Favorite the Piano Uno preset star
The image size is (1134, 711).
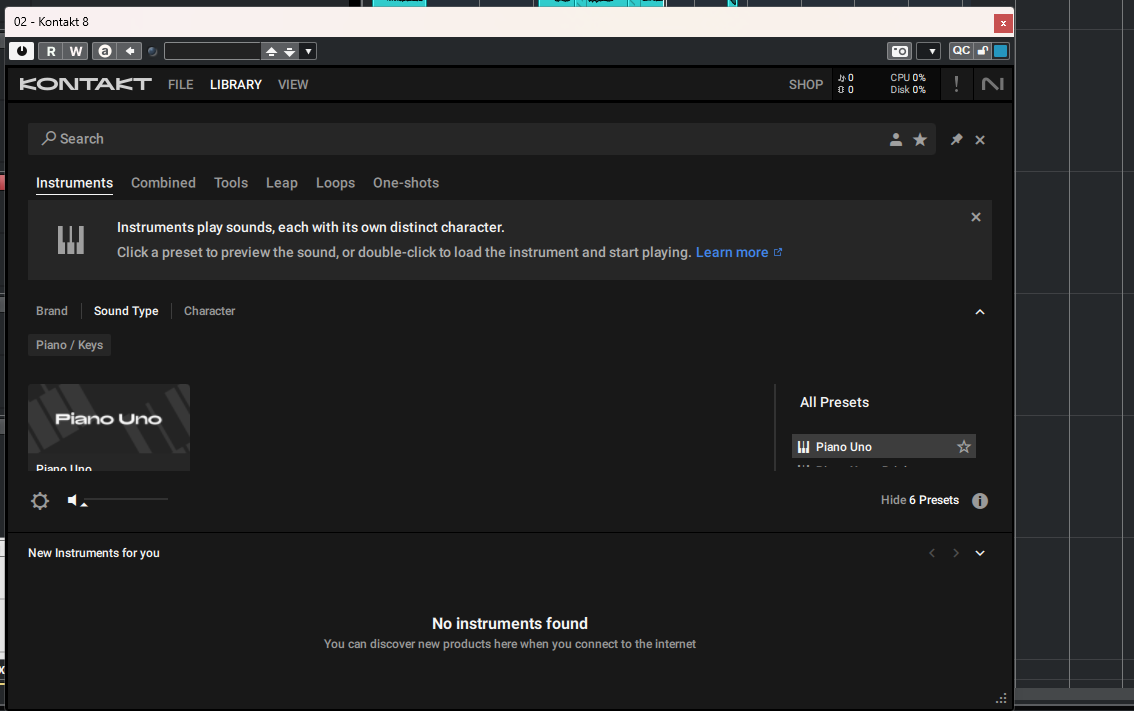pyautogui.click(x=963, y=447)
